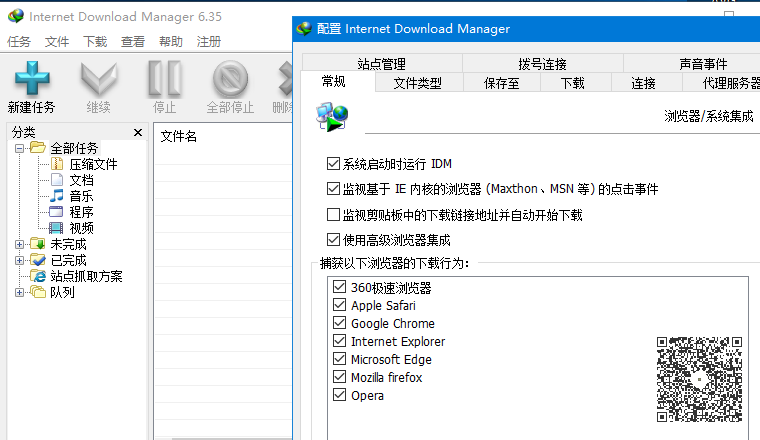Uncheck 360极速浏览器 in browser list
Screen dimensions: 760x440
[x=339, y=287]
